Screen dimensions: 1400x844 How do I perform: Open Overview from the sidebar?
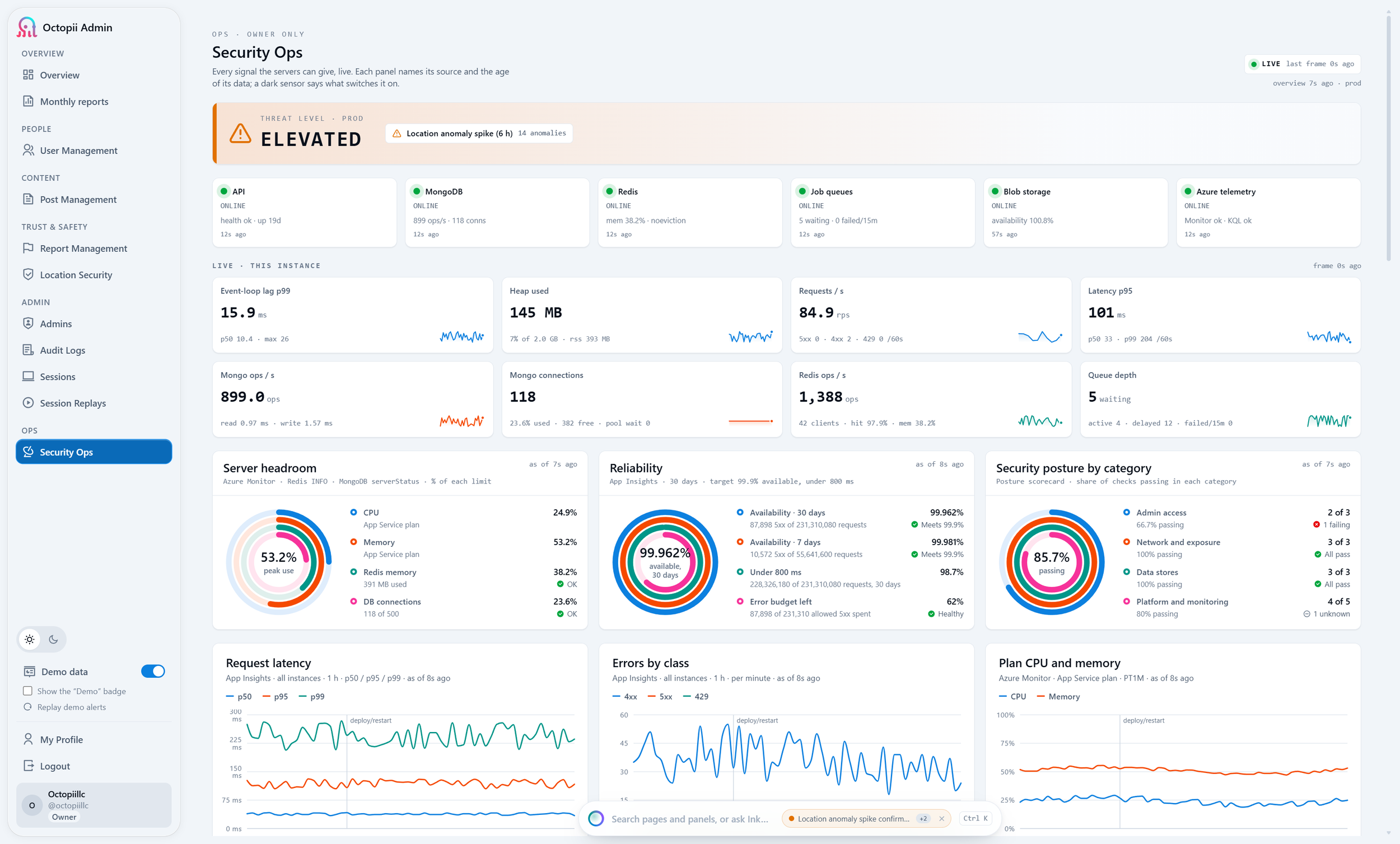pos(94,75)
